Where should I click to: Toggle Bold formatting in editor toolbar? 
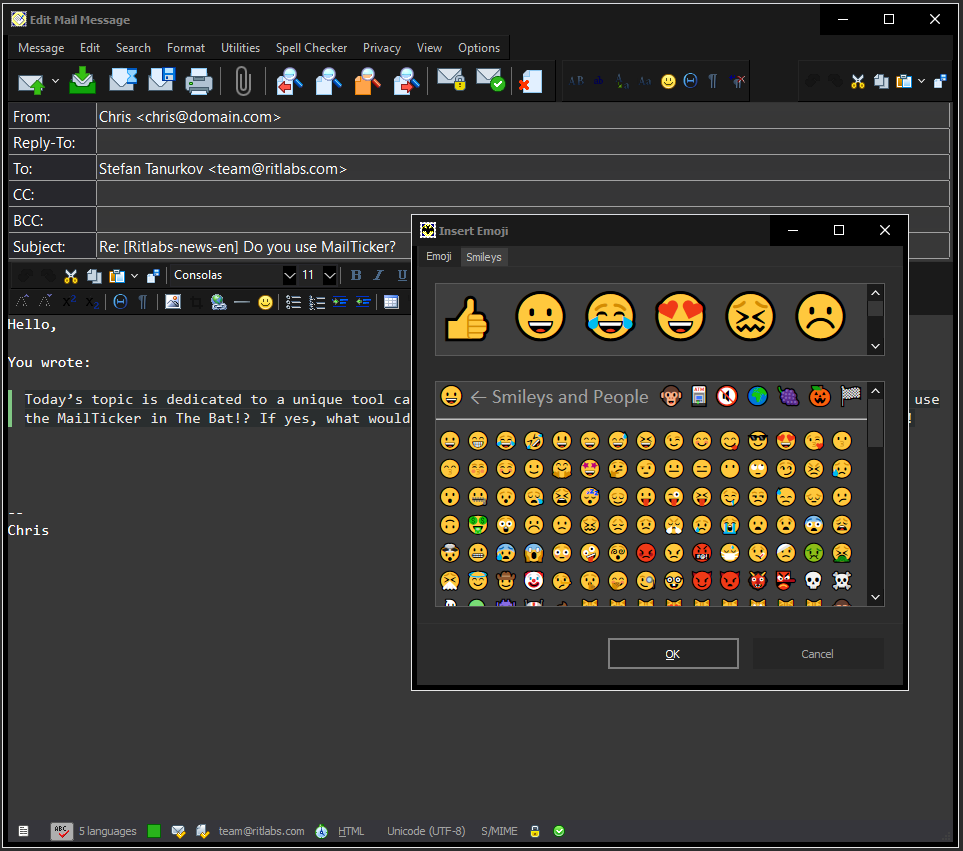(356, 276)
